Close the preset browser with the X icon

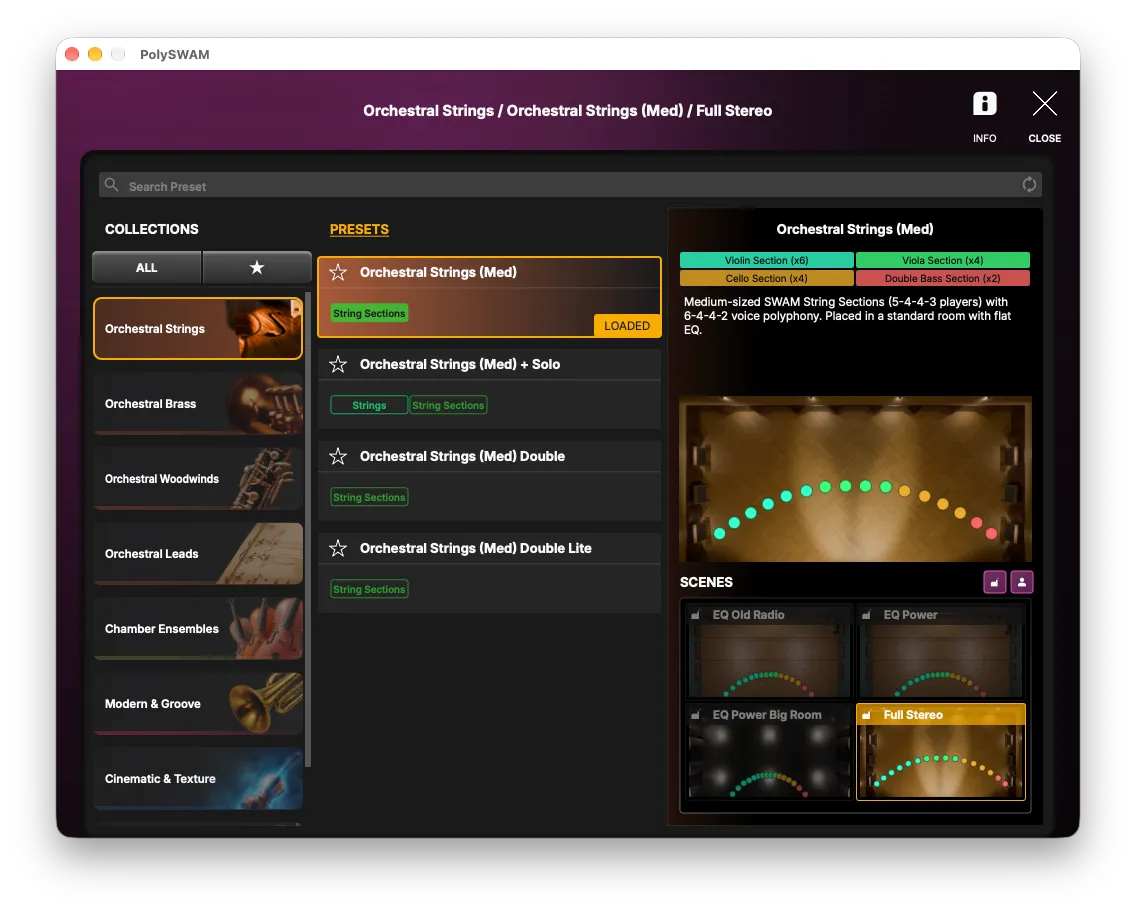coord(1044,104)
